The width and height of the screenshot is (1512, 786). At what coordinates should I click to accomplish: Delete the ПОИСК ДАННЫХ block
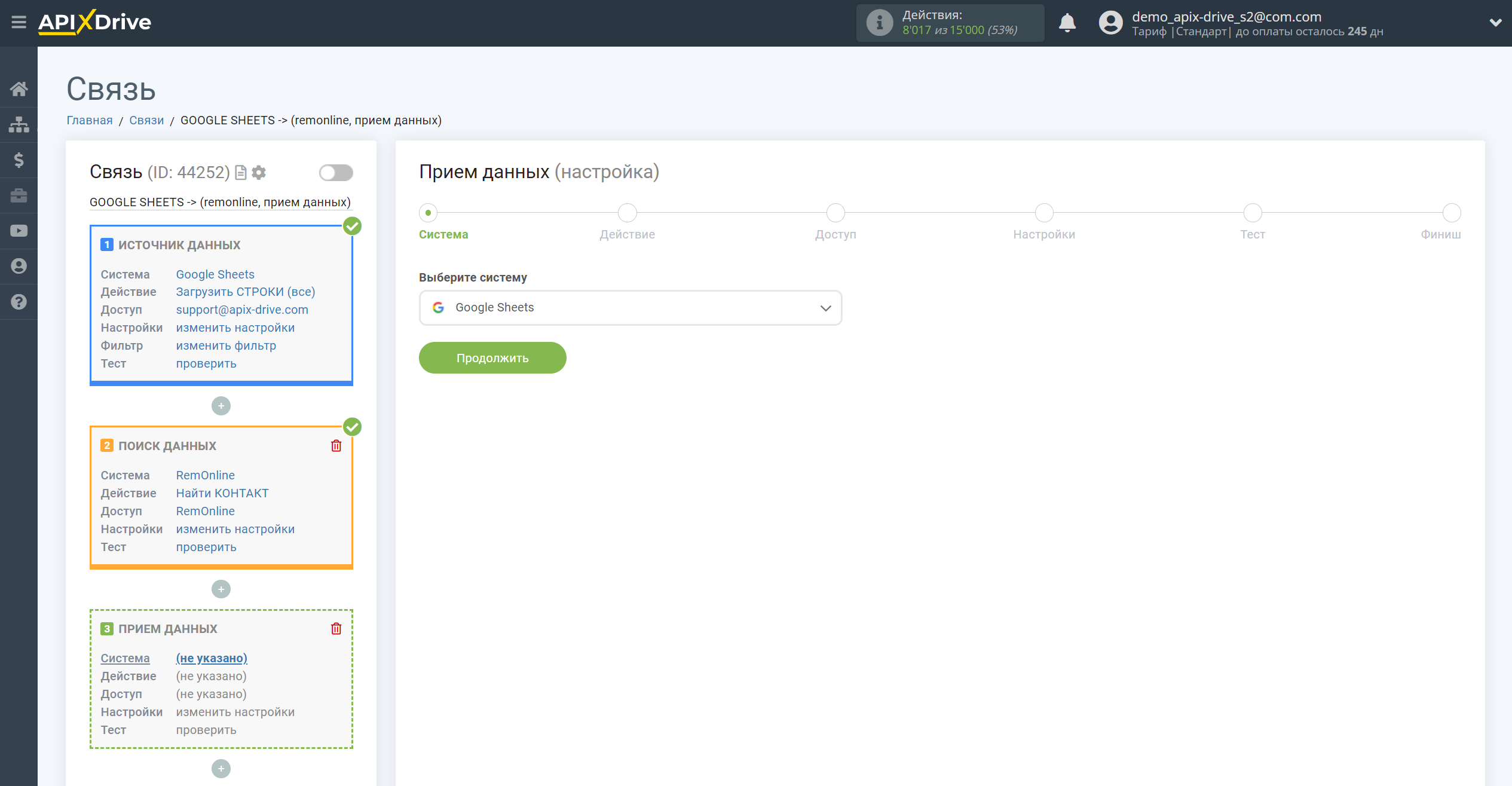tap(336, 446)
